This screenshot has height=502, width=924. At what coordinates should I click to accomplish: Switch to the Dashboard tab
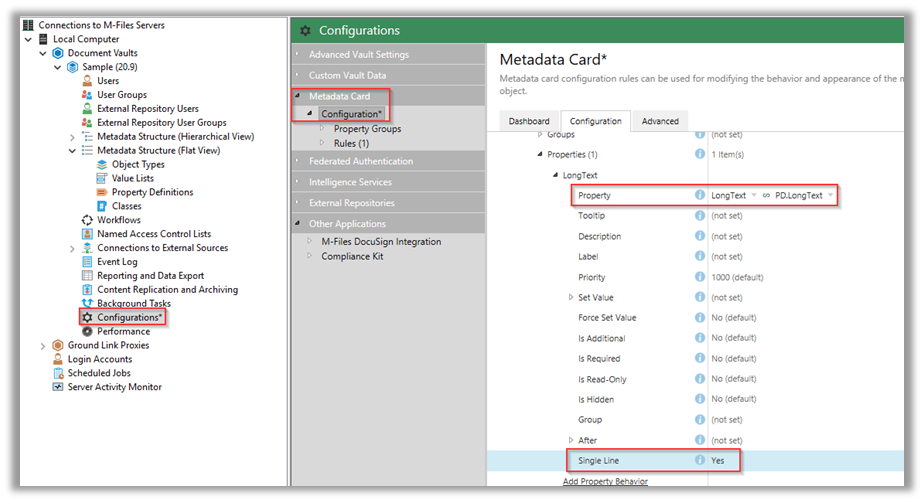[529, 121]
